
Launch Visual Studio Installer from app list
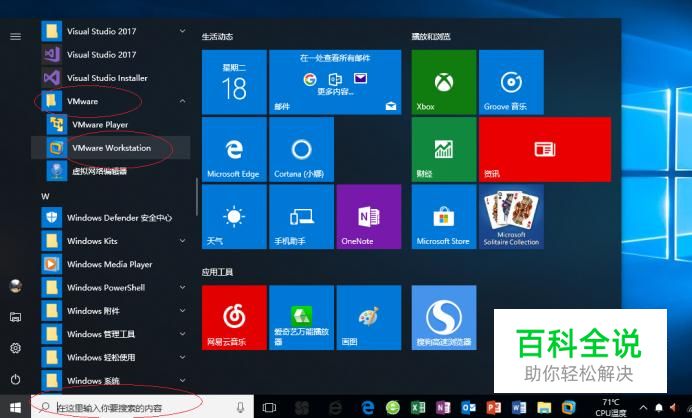(110, 78)
